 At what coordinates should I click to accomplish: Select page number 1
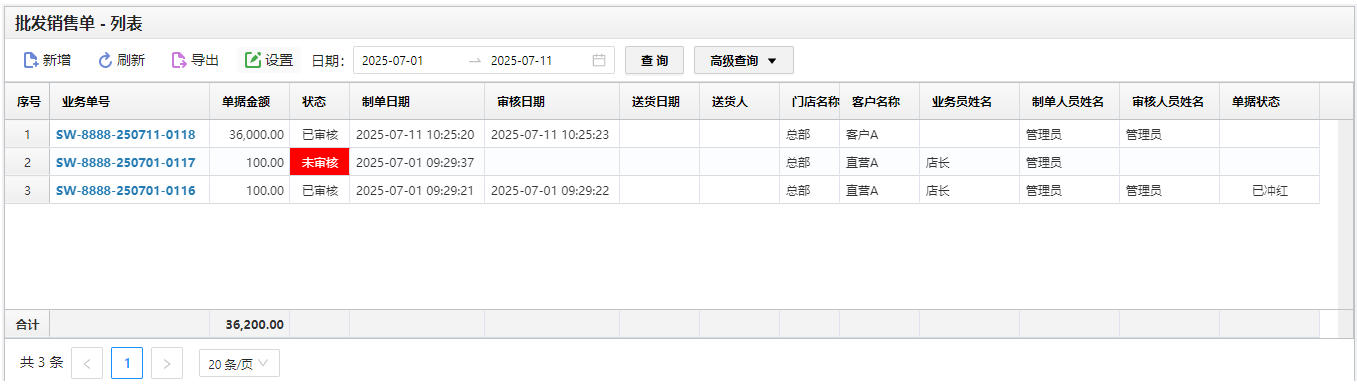[x=127, y=363]
